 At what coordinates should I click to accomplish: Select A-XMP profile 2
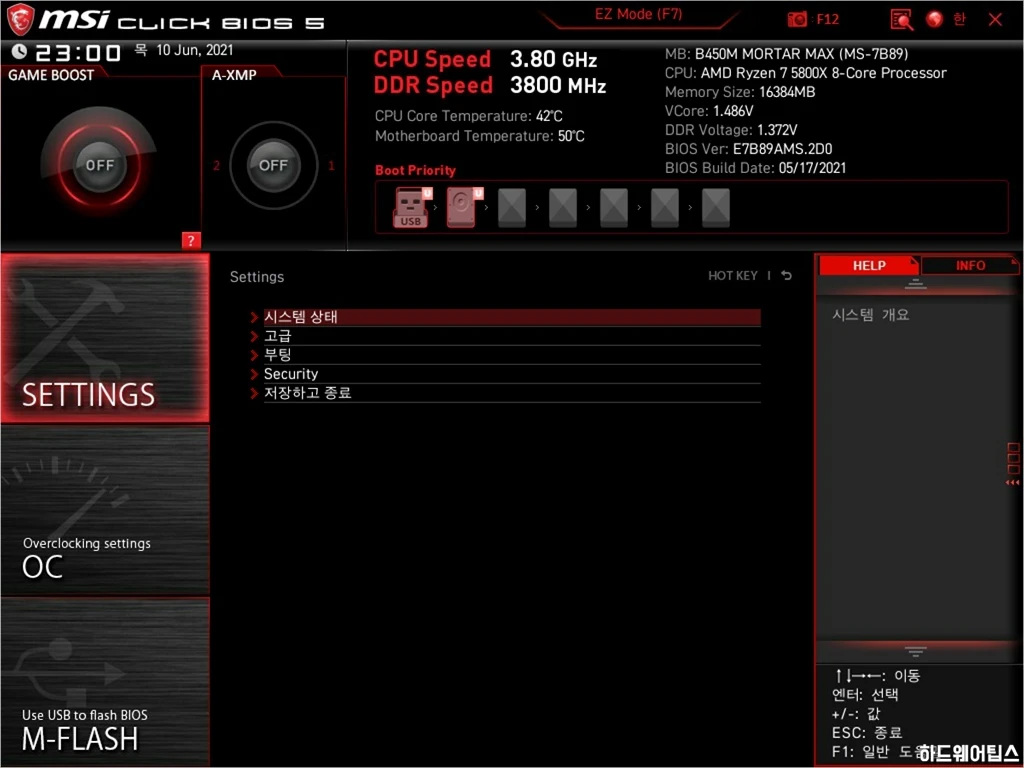216,165
